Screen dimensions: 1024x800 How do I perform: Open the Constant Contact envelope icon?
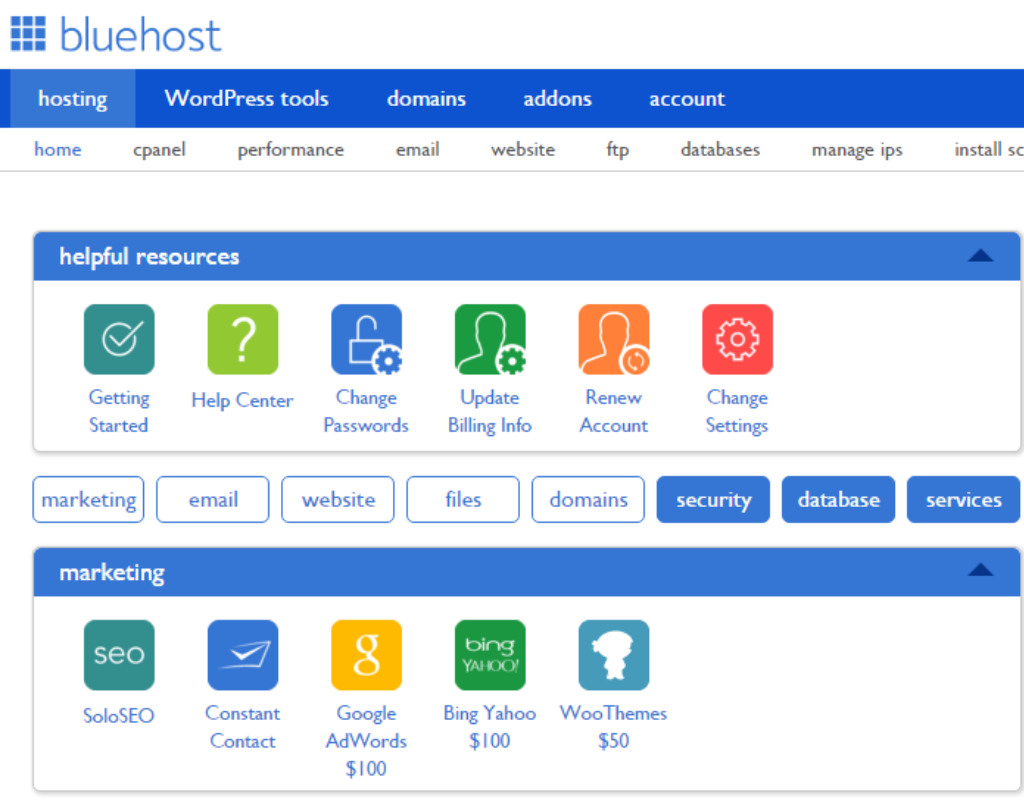pos(242,654)
